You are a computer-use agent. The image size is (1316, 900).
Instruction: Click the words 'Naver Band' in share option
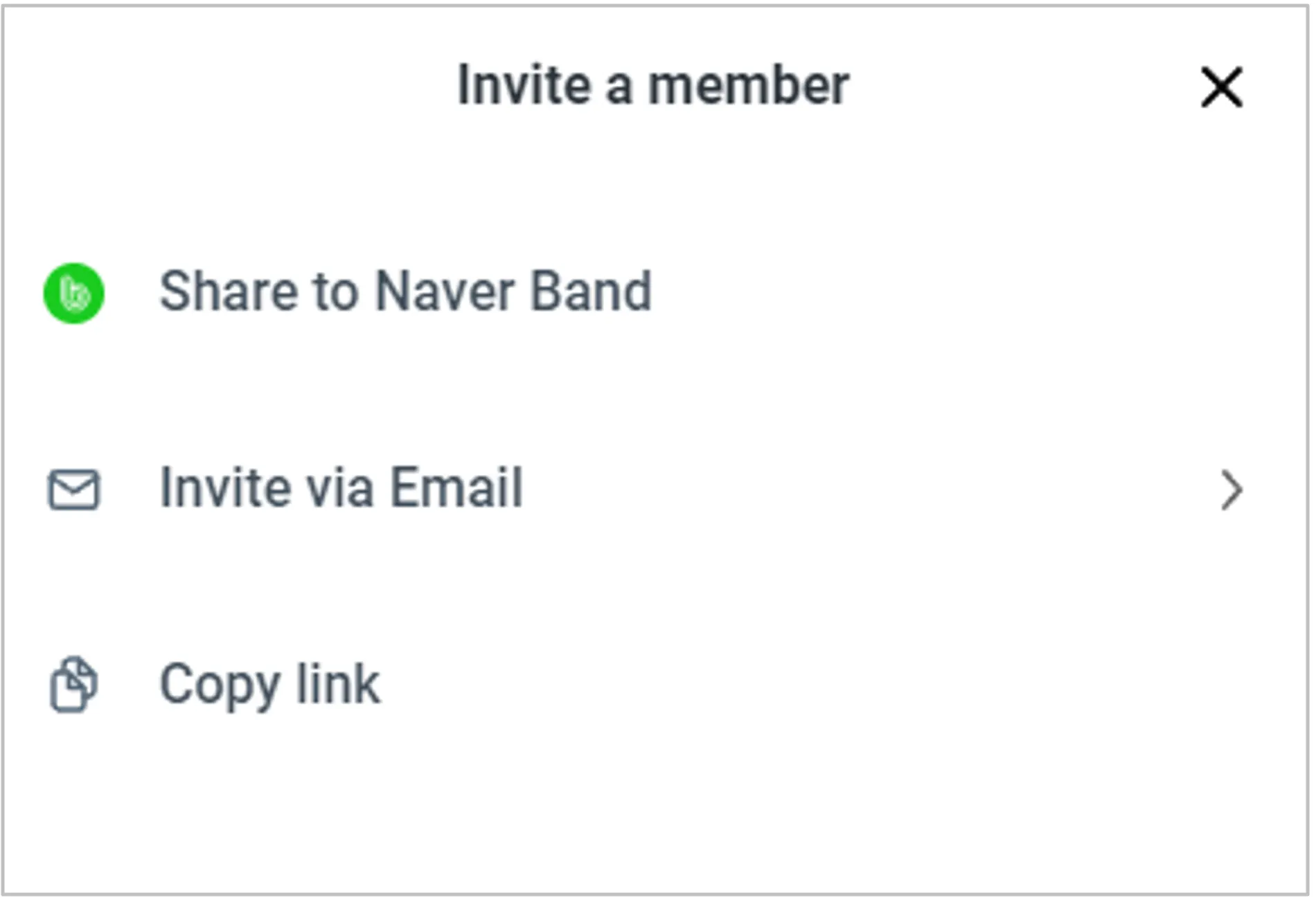point(513,291)
